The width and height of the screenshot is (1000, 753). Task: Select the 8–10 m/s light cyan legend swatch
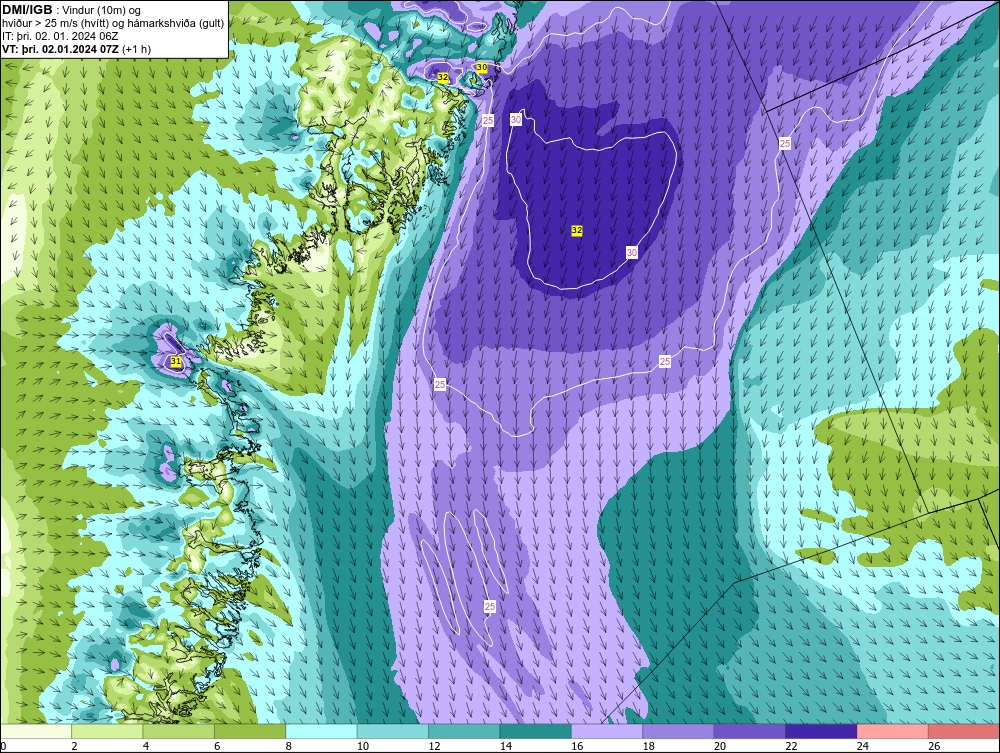tap(321, 731)
